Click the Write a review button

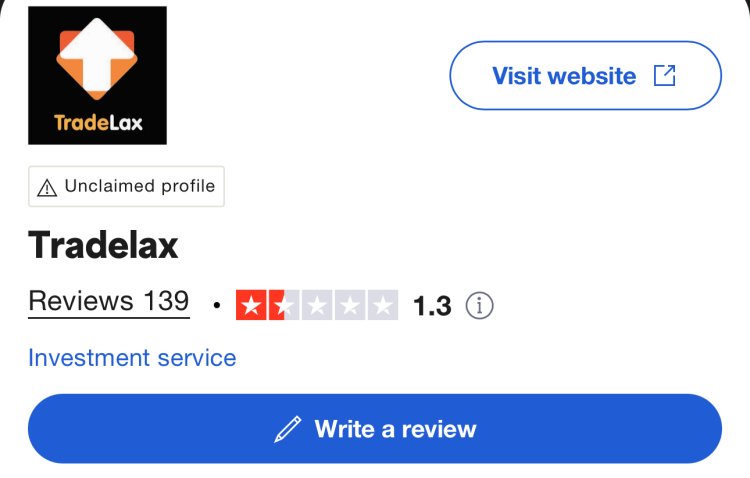375,429
